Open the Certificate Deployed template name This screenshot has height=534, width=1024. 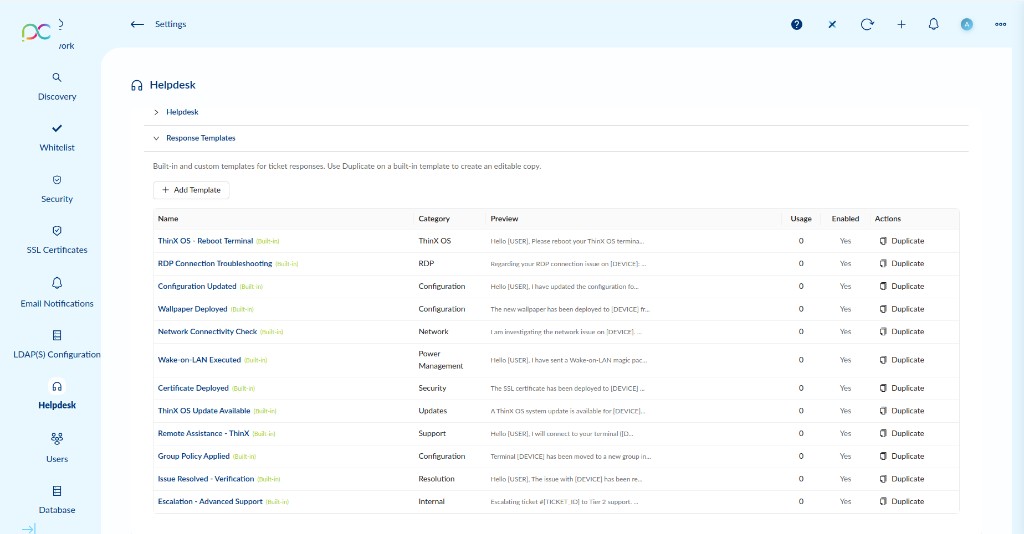point(193,388)
